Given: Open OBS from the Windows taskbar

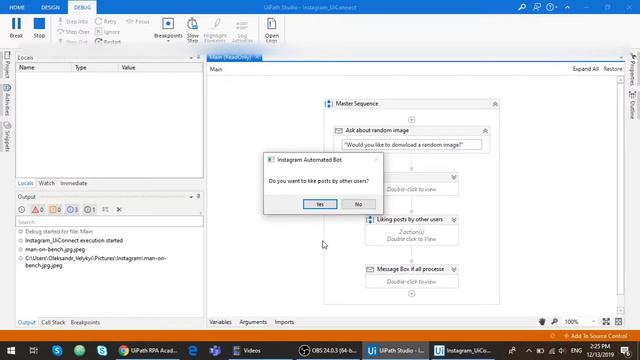Looking at the screenshot, I should pyautogui.click(x=328, y=351).
